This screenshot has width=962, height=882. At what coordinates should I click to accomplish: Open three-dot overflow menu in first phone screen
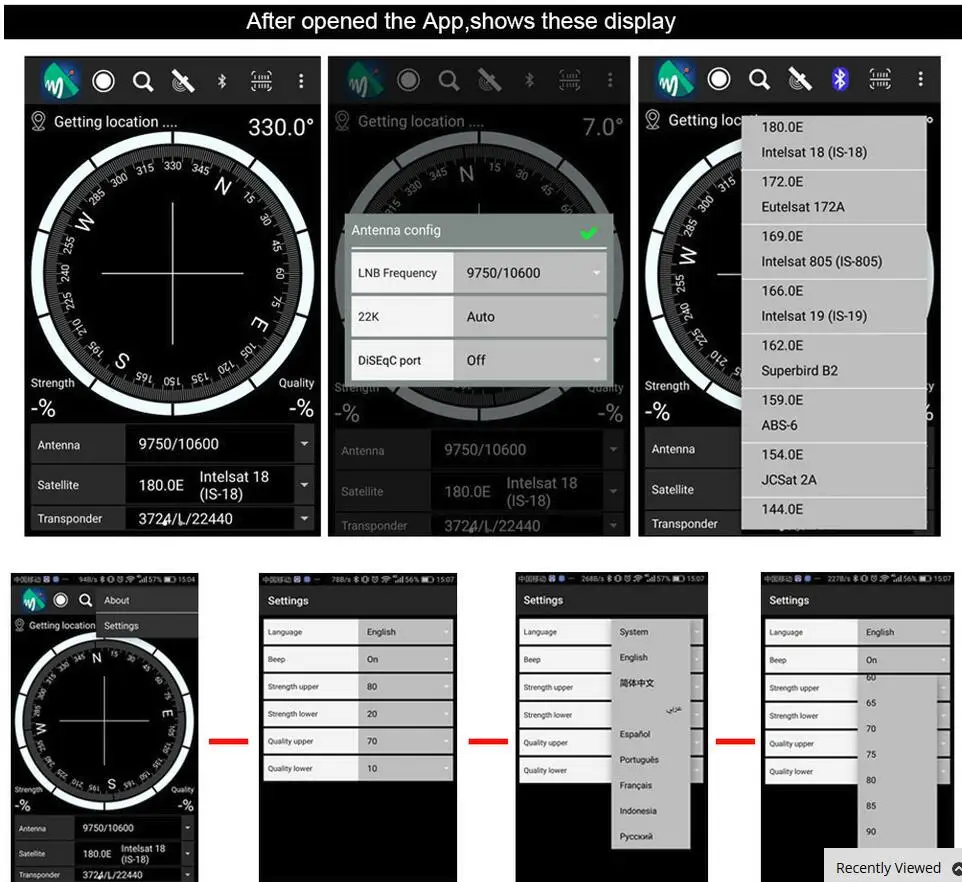[301, 81]
